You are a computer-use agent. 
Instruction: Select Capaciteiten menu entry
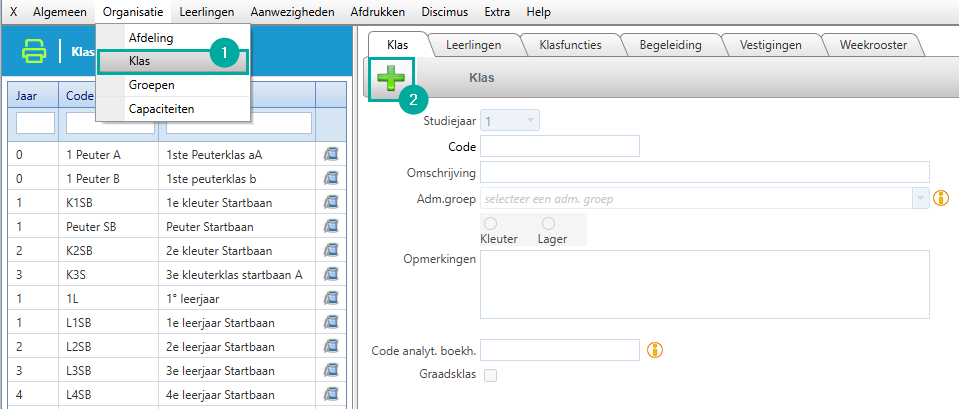161,109
